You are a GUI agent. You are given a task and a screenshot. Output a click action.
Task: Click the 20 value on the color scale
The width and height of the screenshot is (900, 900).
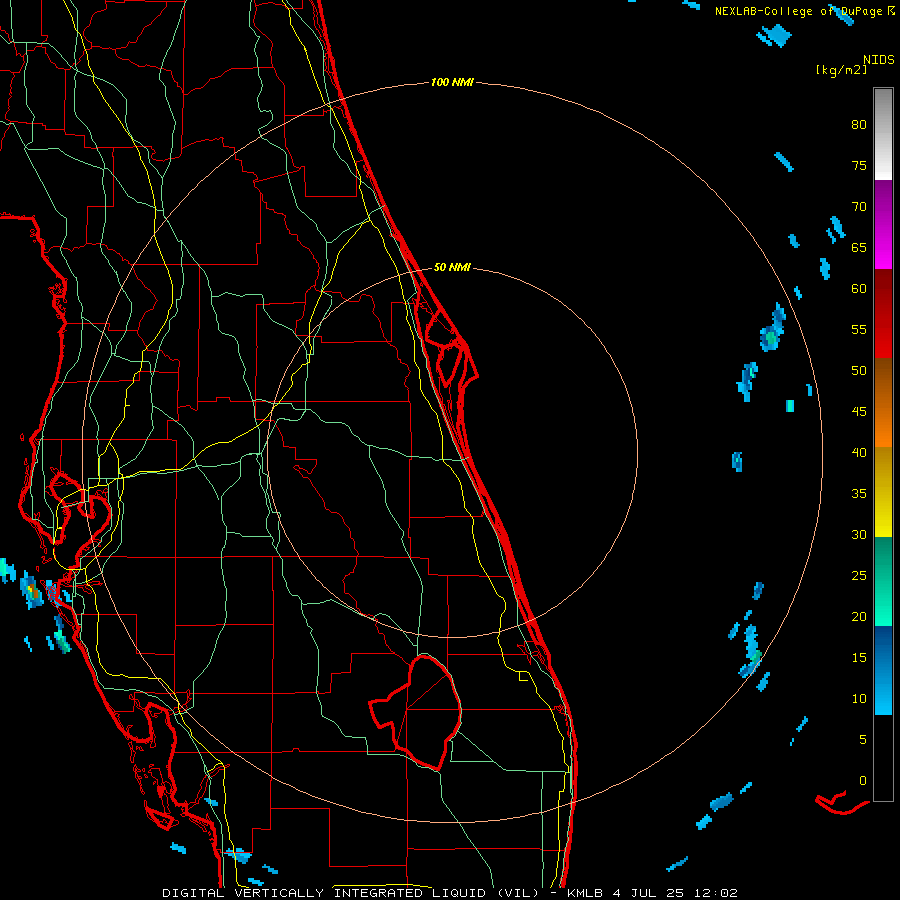pyautogui.click(x=859, y=617)
